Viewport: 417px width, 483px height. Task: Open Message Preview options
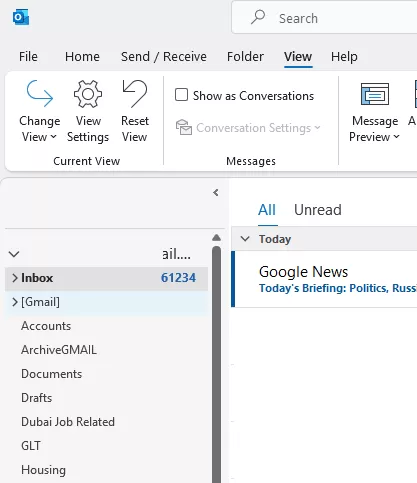375,112
